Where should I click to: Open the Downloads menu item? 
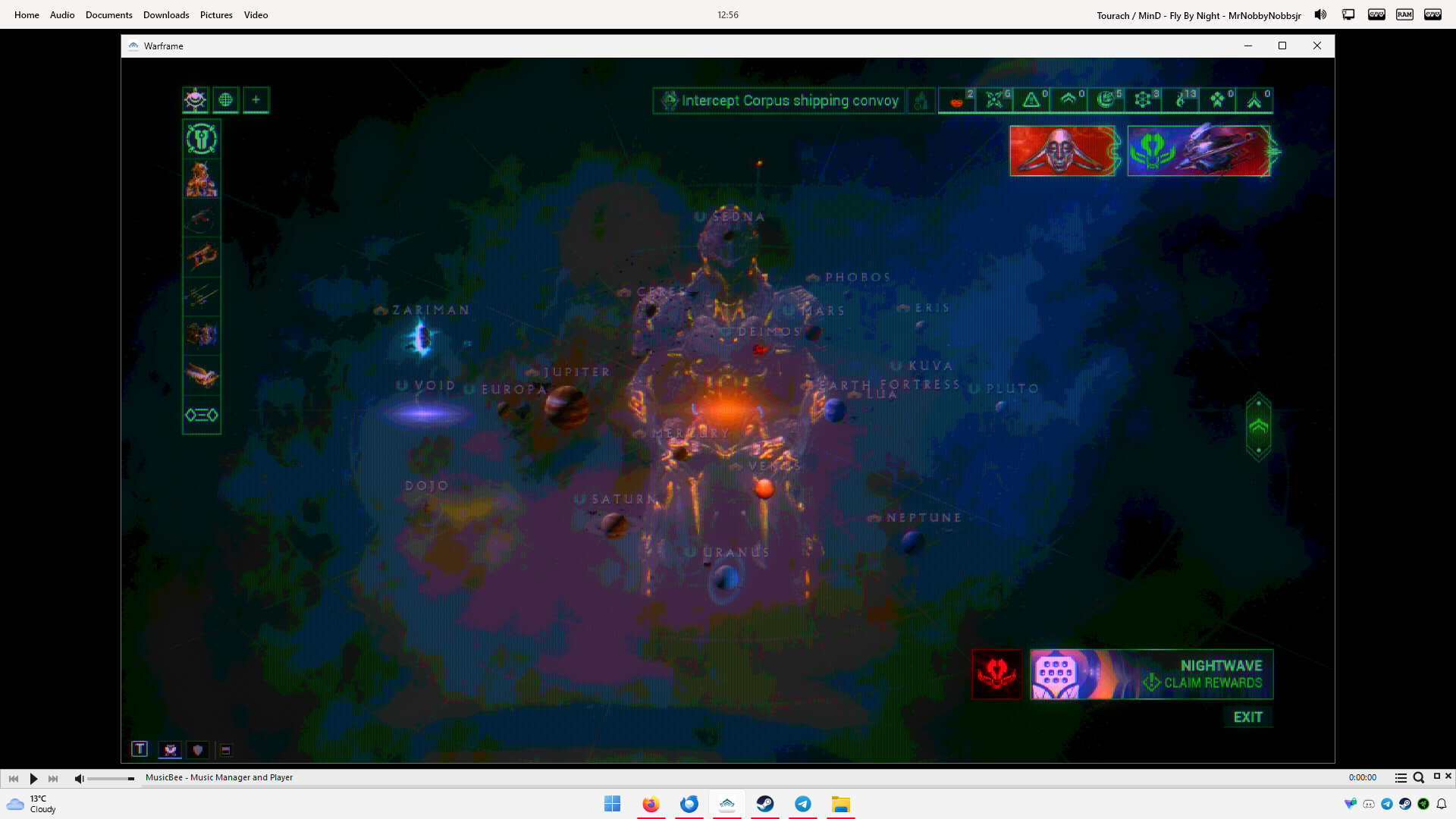(166, 15)
